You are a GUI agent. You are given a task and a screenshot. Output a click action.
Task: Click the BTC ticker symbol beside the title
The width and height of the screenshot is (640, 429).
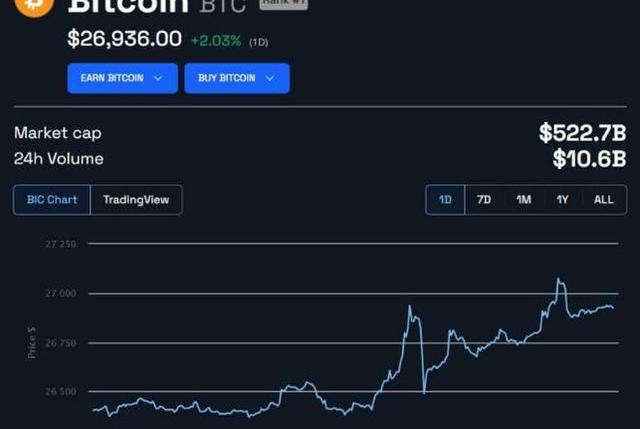pyautogui.click(x=223, y=5)
